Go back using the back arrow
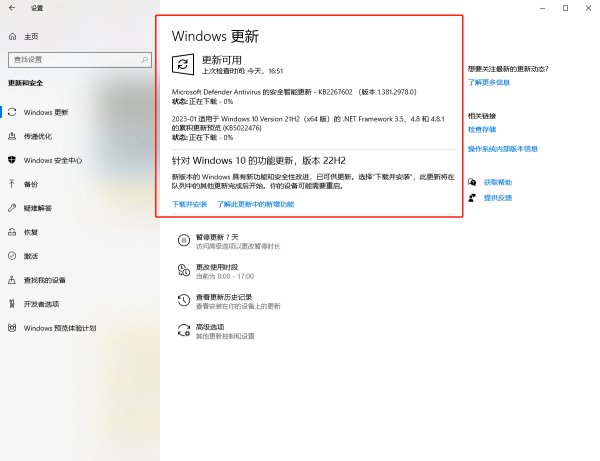Viewport: 600px width, 461px height. click(12, 8)
